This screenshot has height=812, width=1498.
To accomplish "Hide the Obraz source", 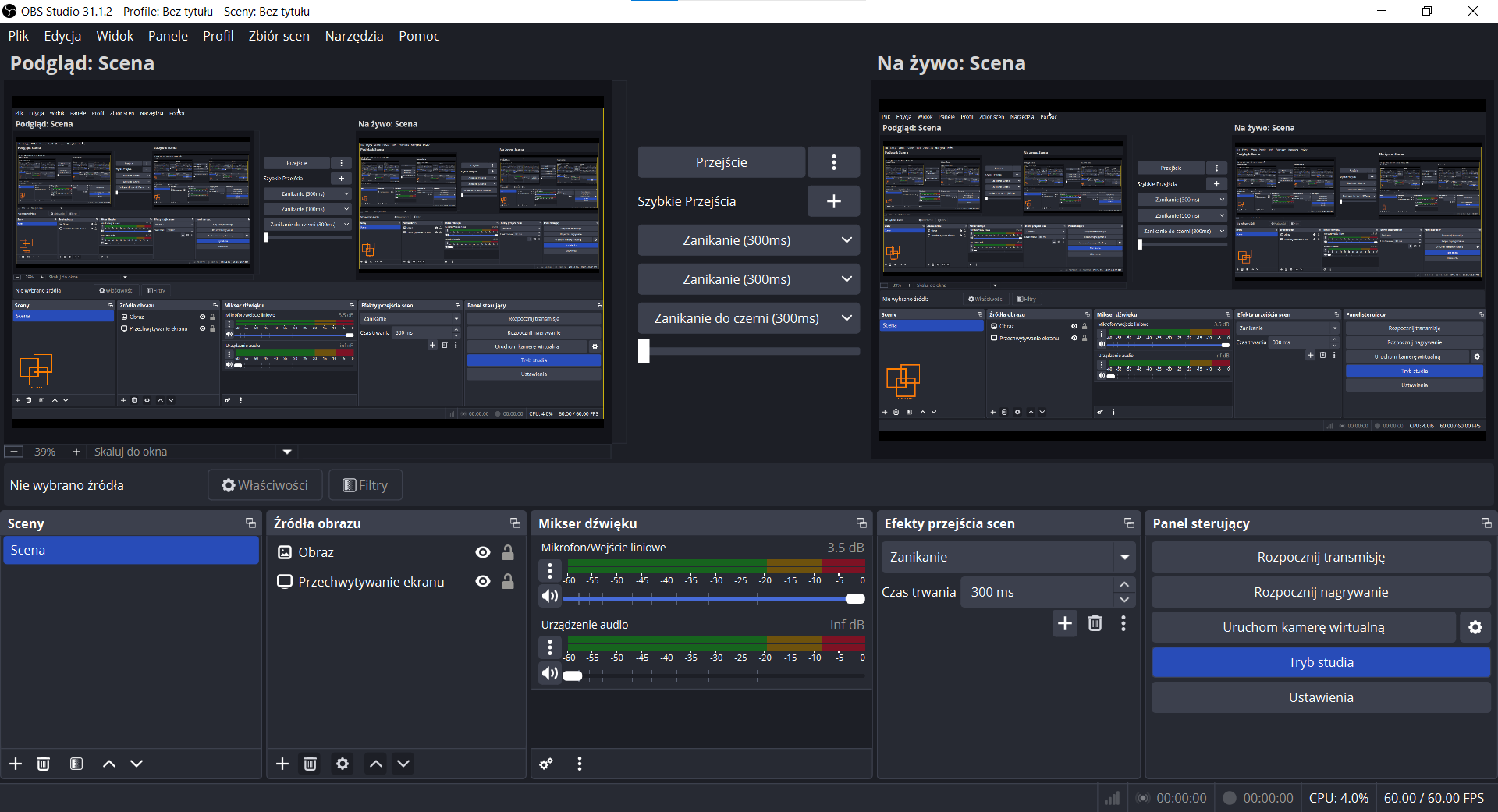I will click(x=483, y=552).
